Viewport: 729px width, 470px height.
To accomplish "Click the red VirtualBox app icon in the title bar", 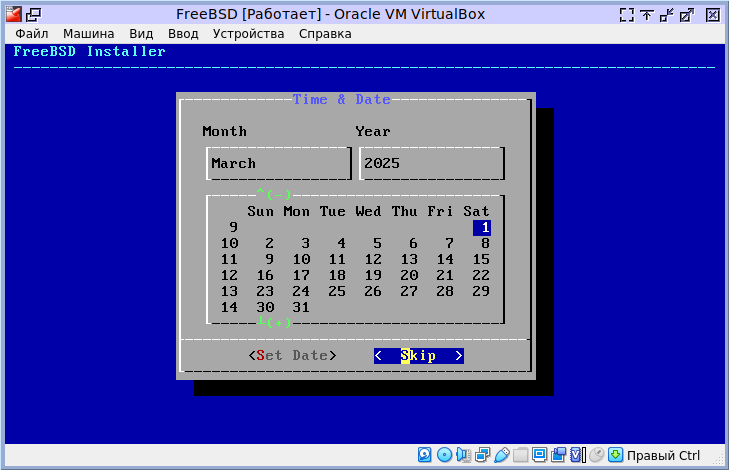I will tap(14, 14).
